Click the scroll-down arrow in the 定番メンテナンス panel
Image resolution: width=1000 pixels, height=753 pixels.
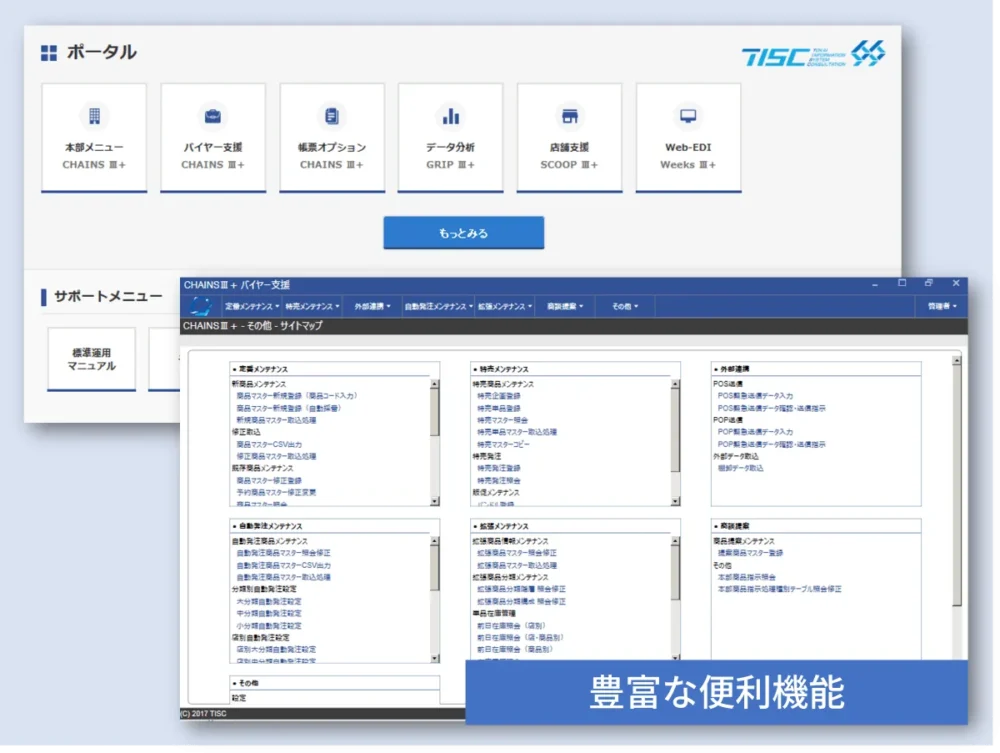point(434,502)
